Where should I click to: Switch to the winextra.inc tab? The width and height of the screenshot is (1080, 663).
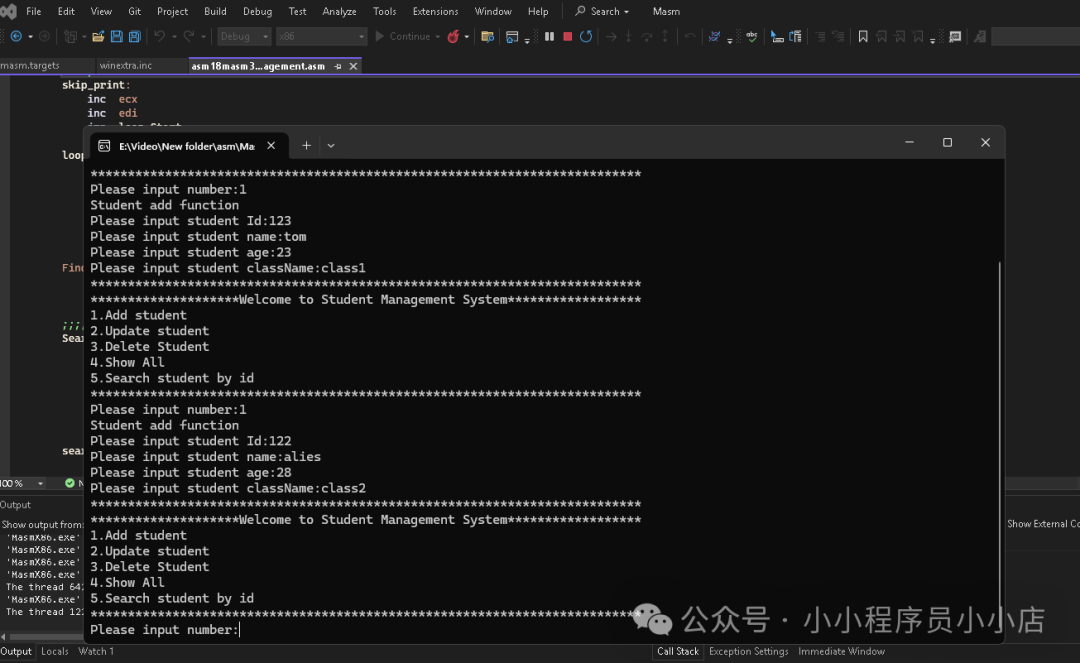pyautogui.click(x=126, y=66)
